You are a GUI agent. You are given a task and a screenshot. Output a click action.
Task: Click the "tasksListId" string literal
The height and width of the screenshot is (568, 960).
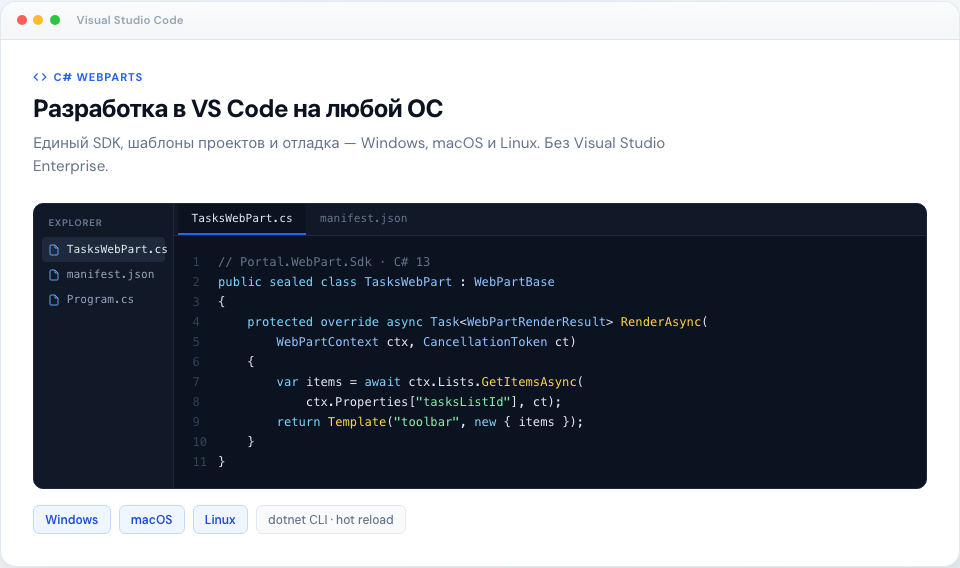(x=463, y=402)
